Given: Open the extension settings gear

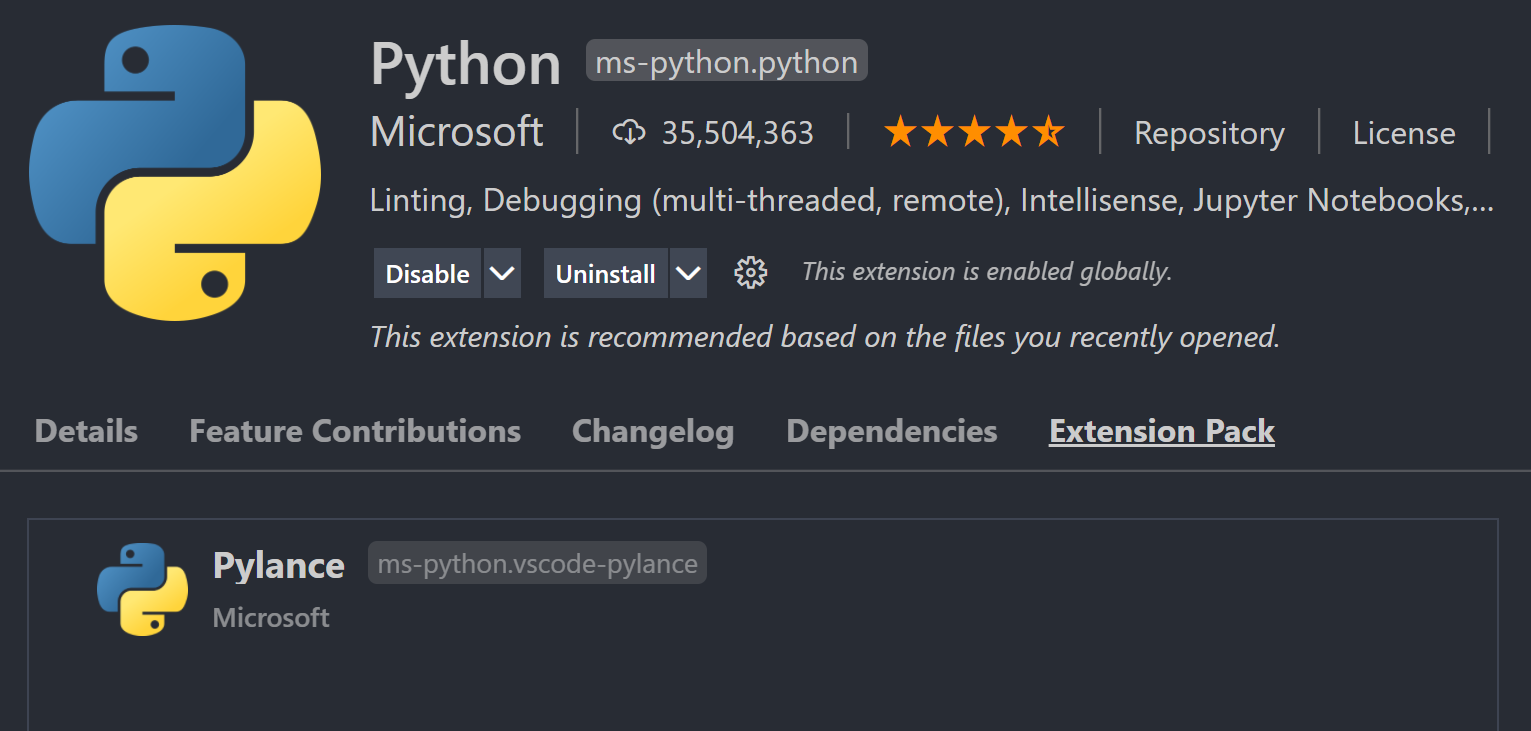Looking at the screenshot, I should tap(750, 272).
